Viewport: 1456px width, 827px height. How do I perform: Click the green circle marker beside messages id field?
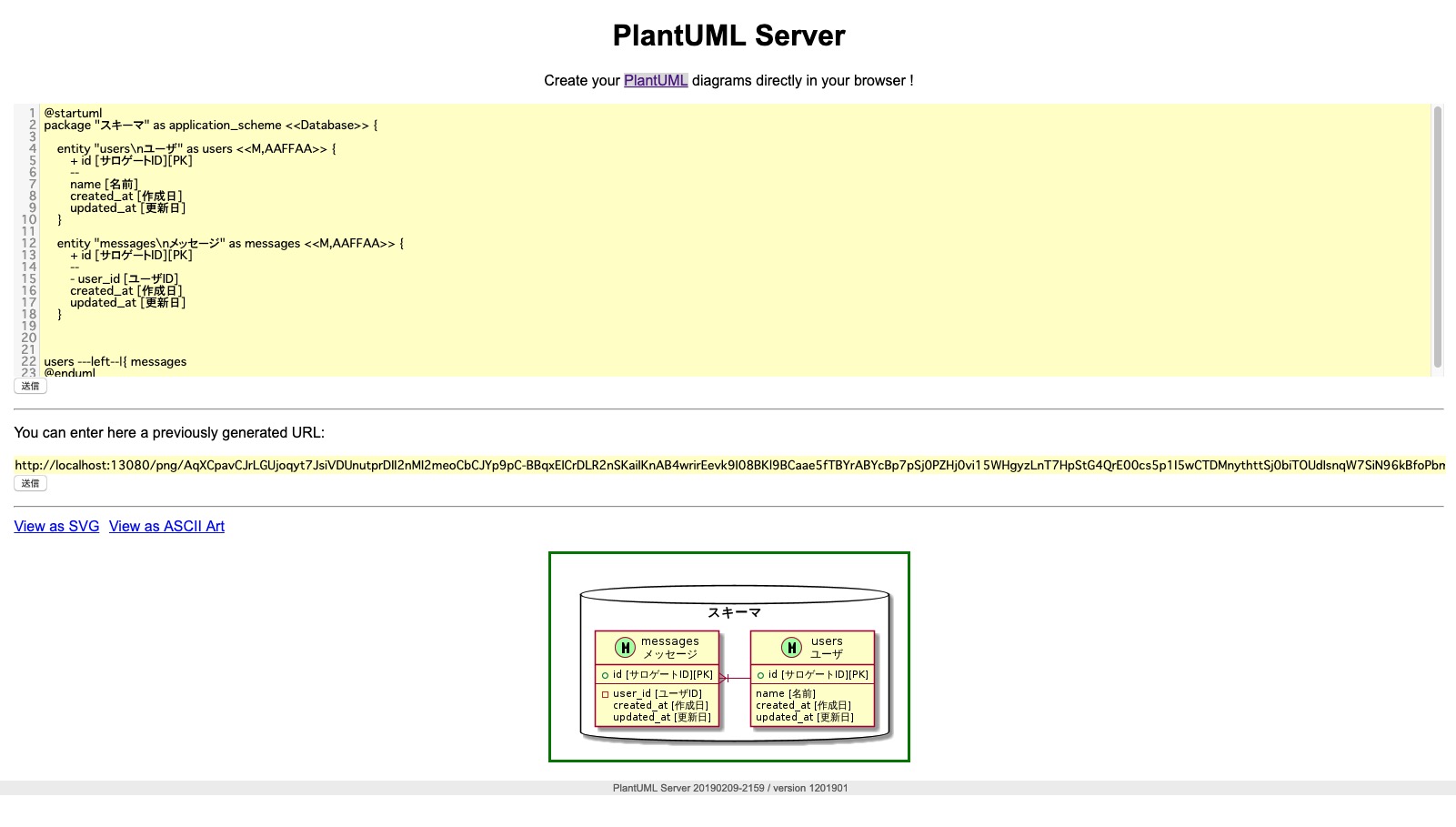(x=606, y=675)
